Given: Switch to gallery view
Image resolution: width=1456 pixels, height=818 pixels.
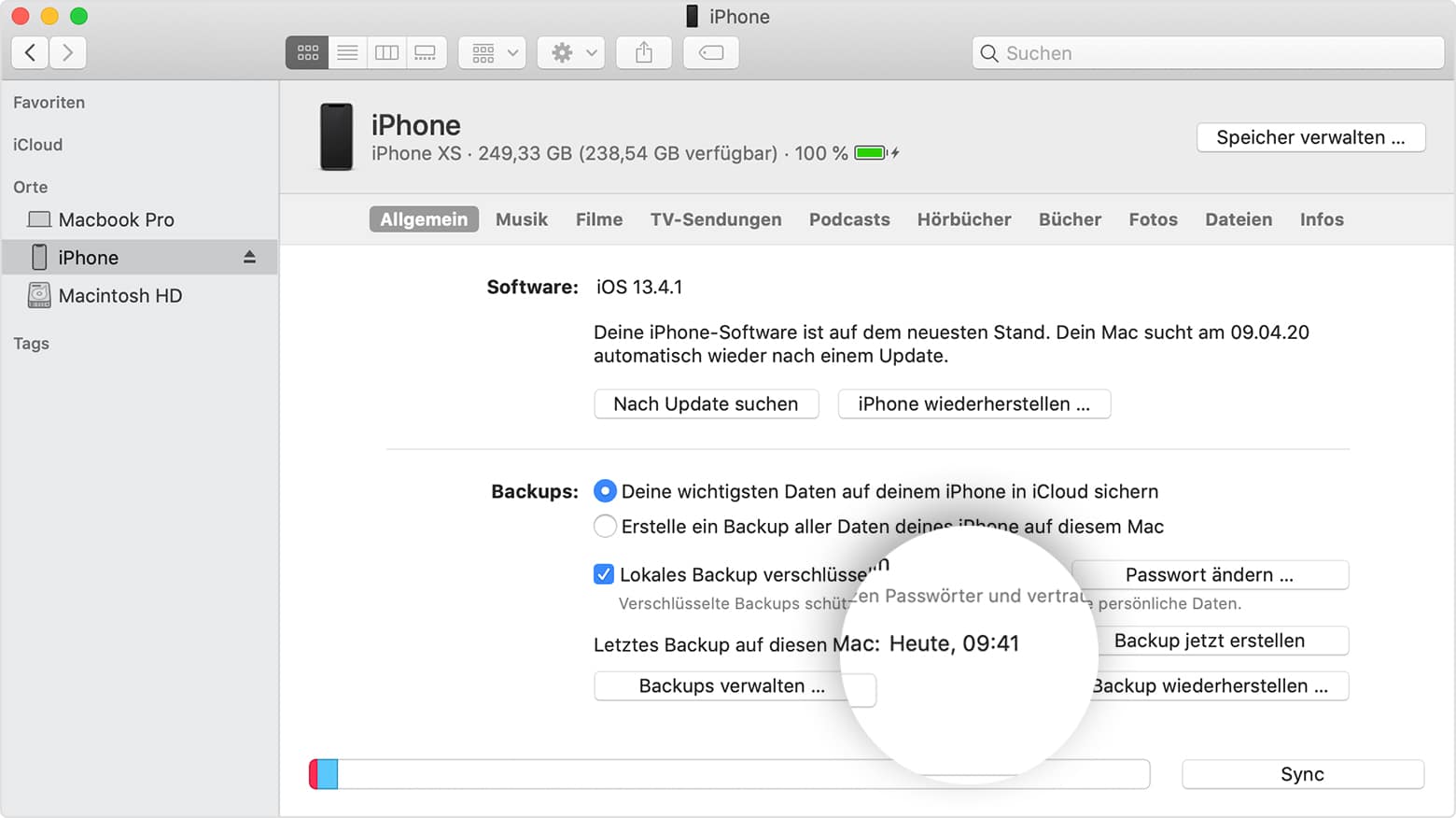Looking at the screenshot, I should point(426,53).
